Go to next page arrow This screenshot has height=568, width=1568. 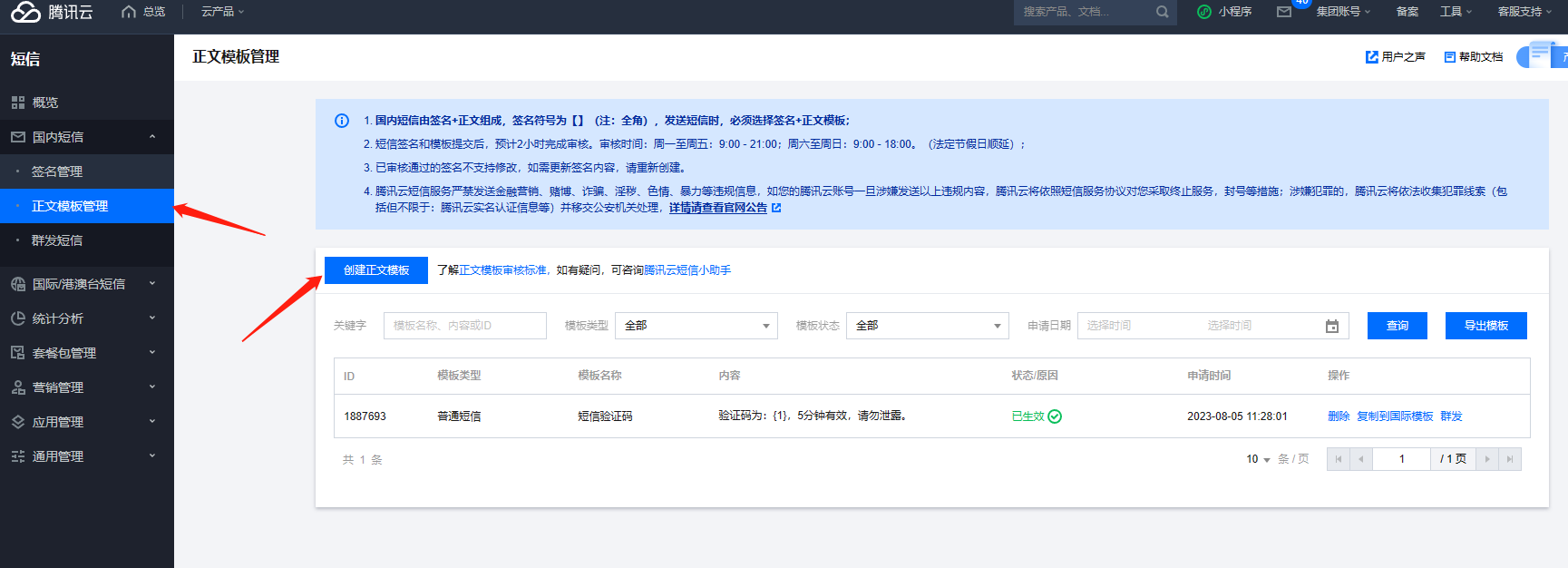tap(1487, 459)
